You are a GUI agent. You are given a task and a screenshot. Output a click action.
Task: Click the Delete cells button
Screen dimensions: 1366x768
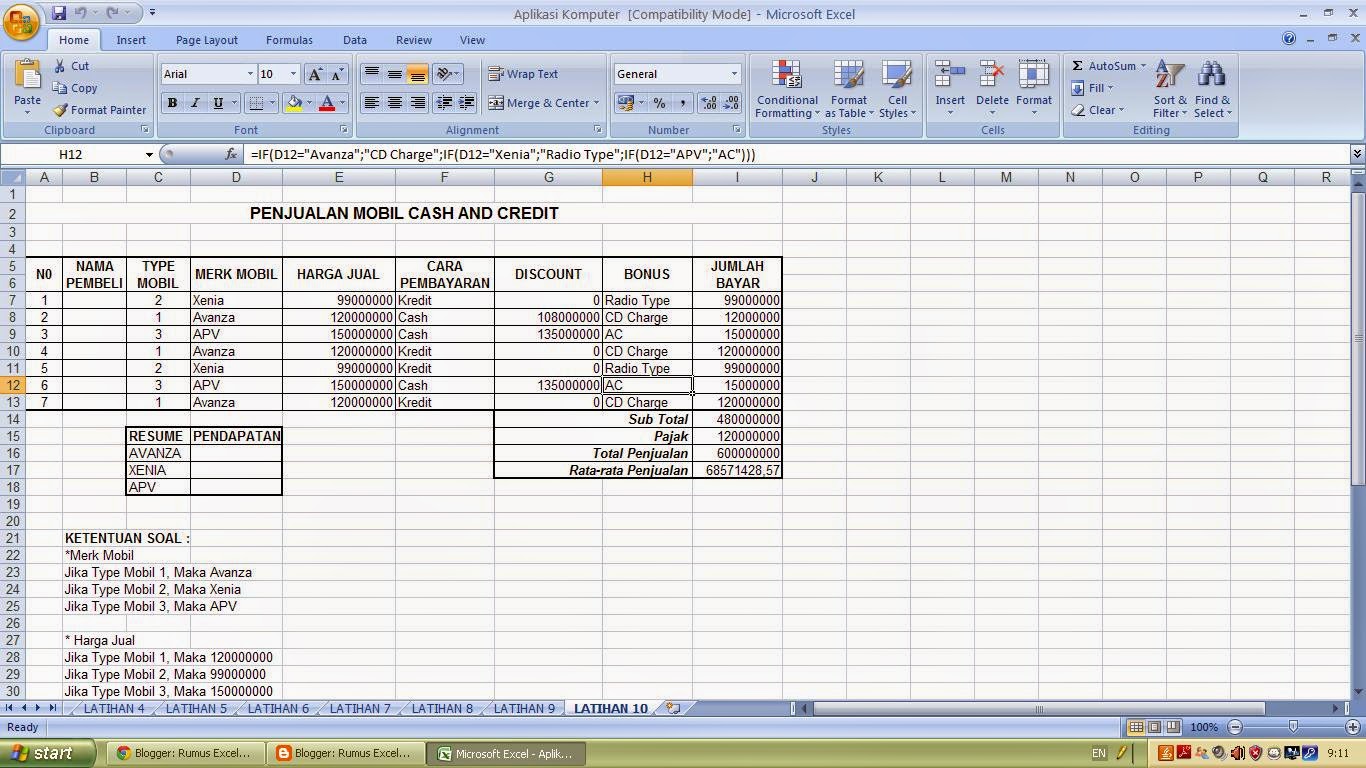tap(991, 90)
